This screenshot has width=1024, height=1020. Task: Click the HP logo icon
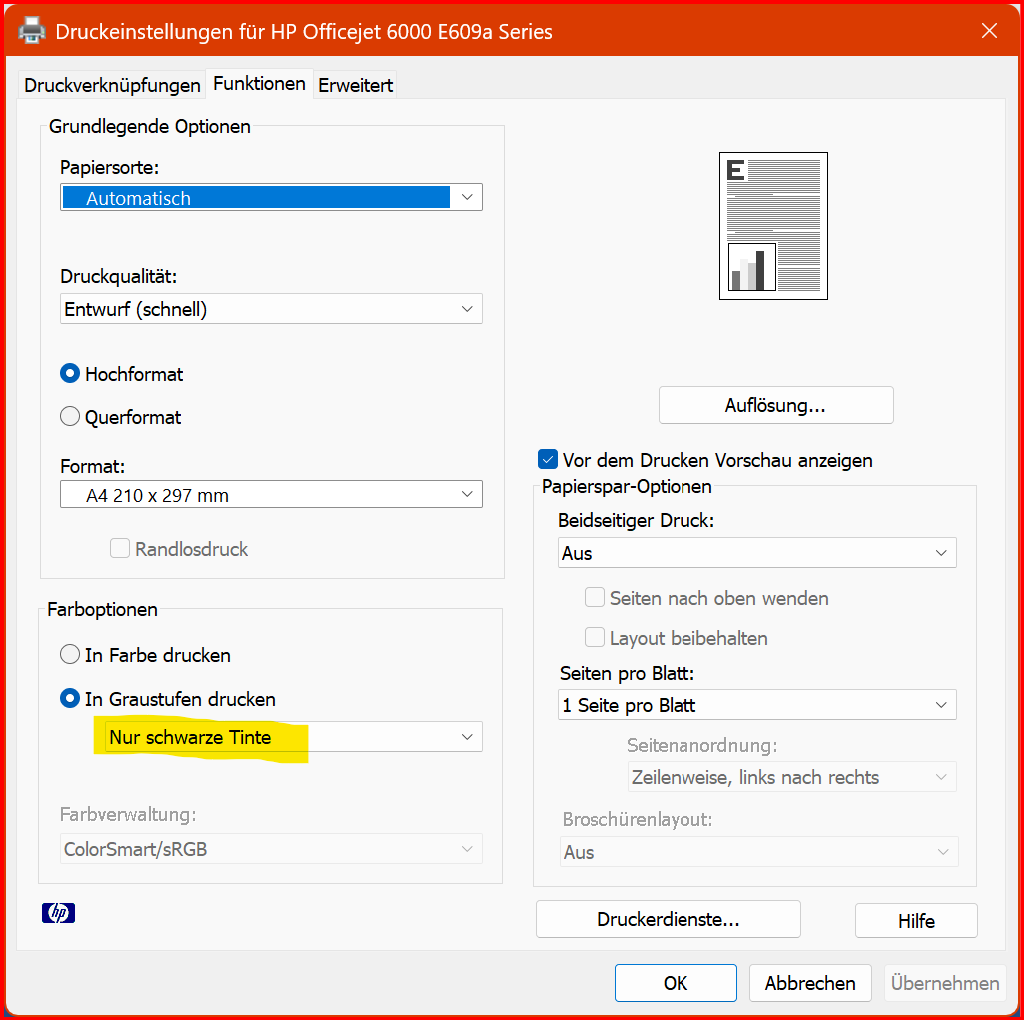(58, 913)
